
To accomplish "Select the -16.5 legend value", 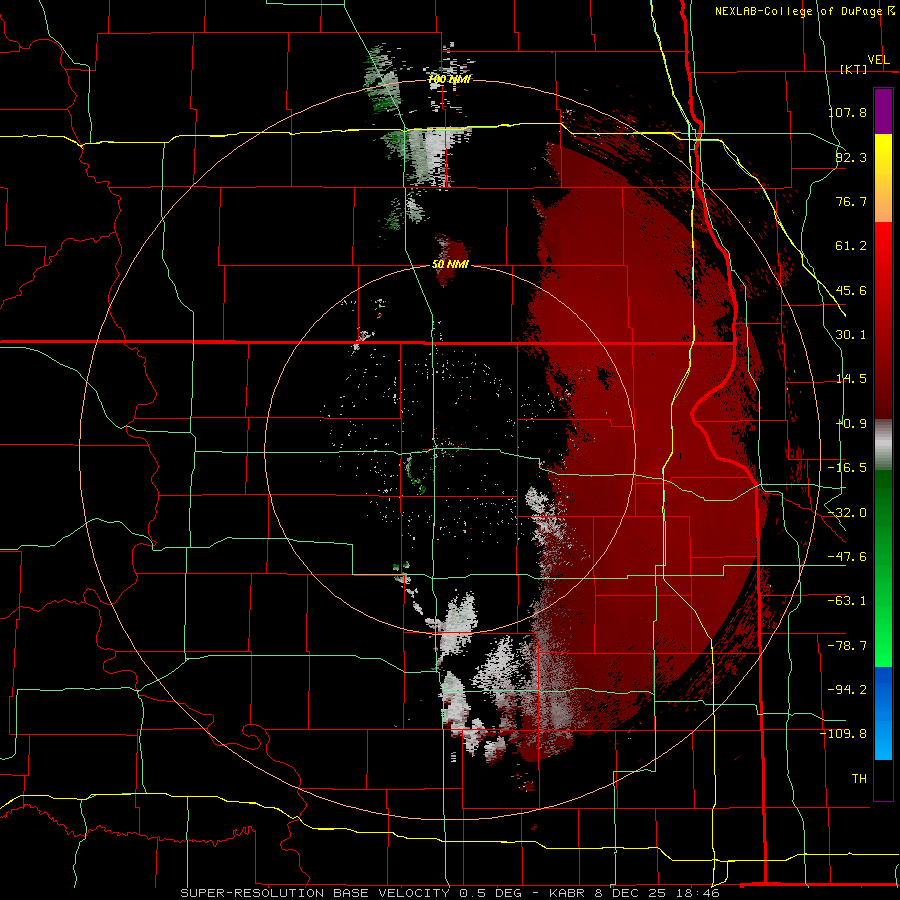I will (847, 468).
